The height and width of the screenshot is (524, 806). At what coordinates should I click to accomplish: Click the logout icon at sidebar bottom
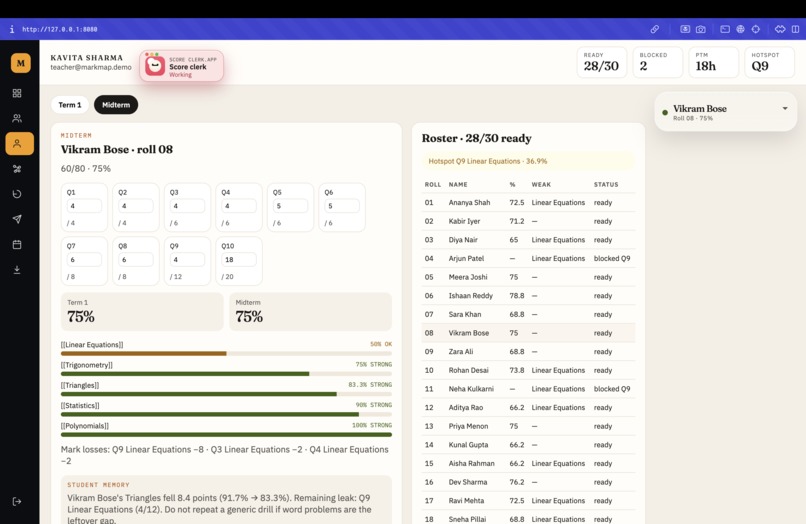point(17,501)
